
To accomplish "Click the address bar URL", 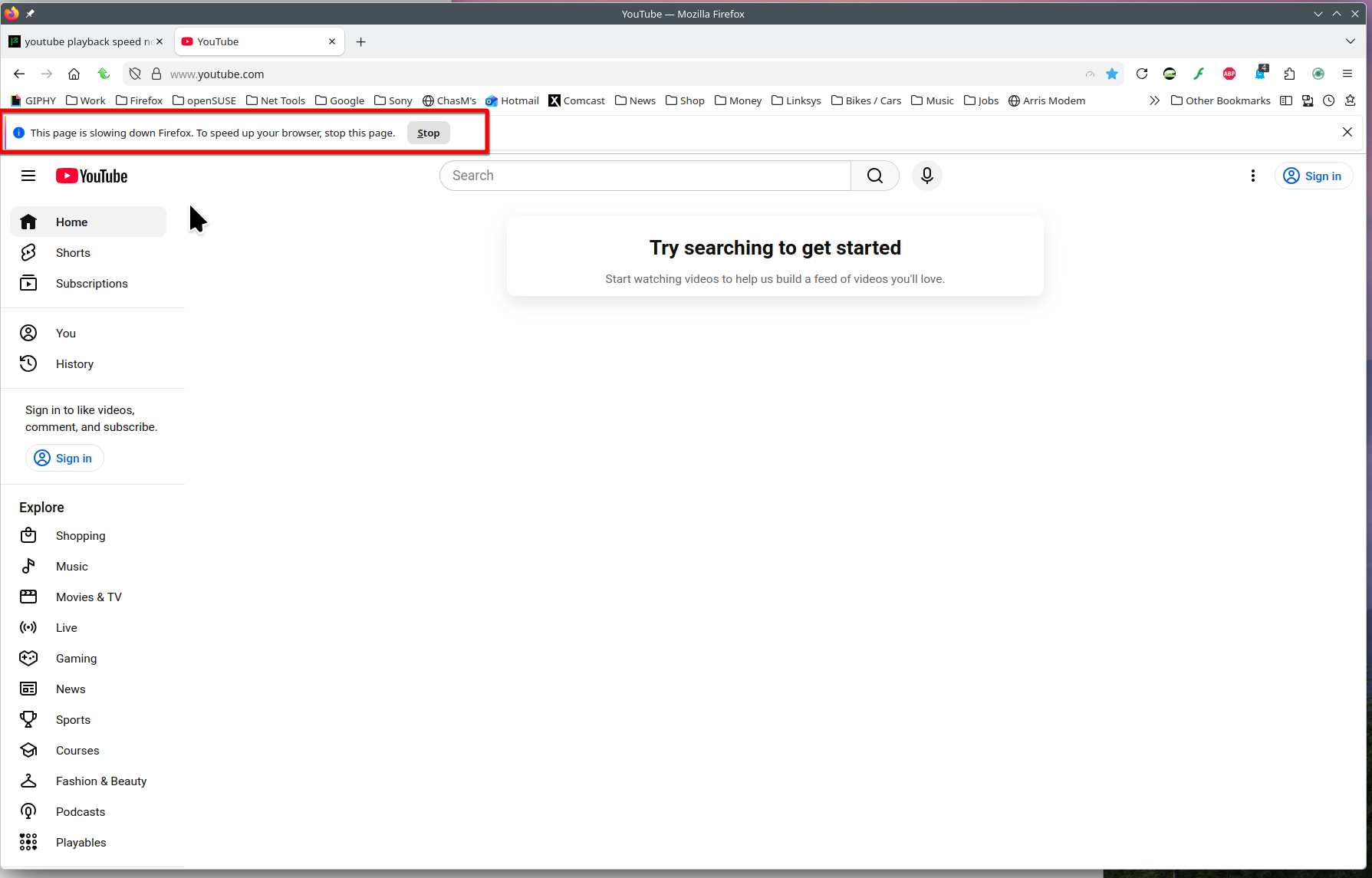I will tap(217, 74).
